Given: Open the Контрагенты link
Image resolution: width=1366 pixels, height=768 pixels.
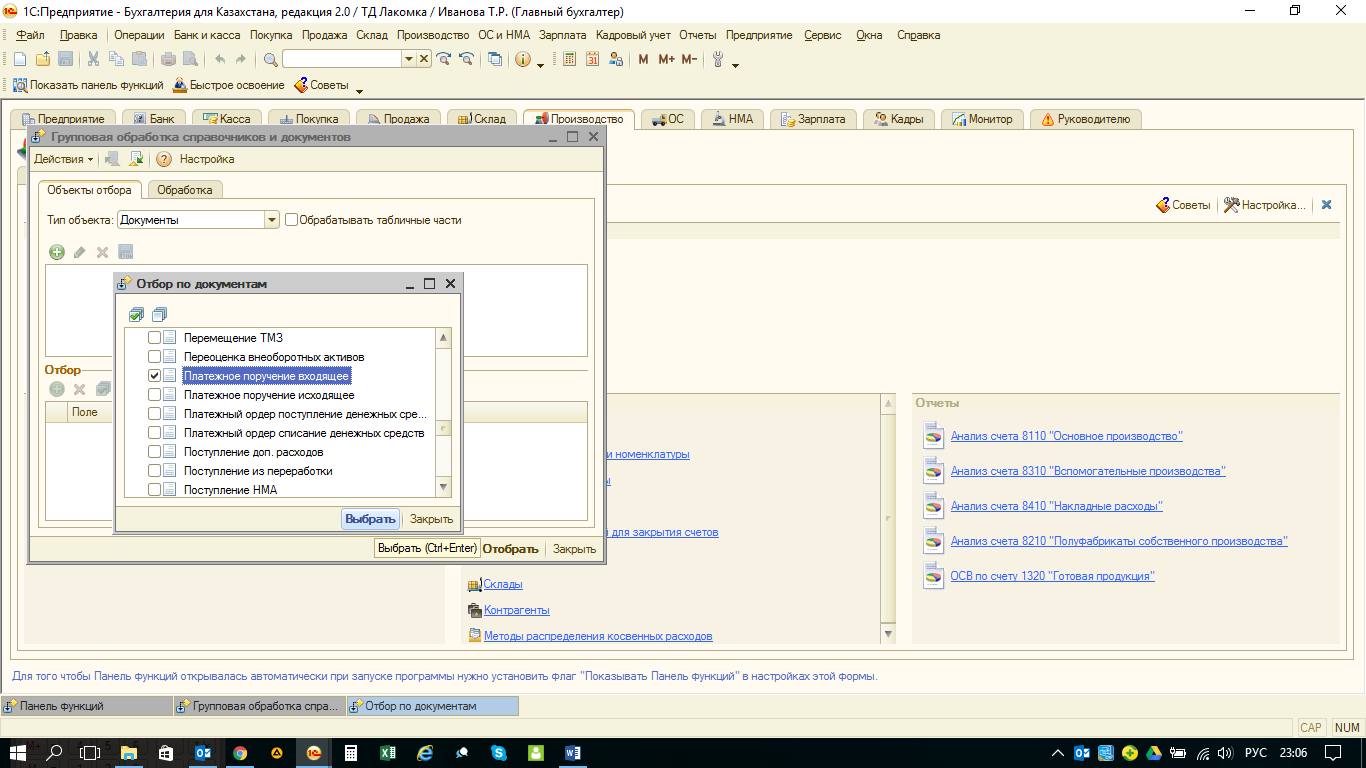Looking at the screenshot, I should [x=517, y=610].
